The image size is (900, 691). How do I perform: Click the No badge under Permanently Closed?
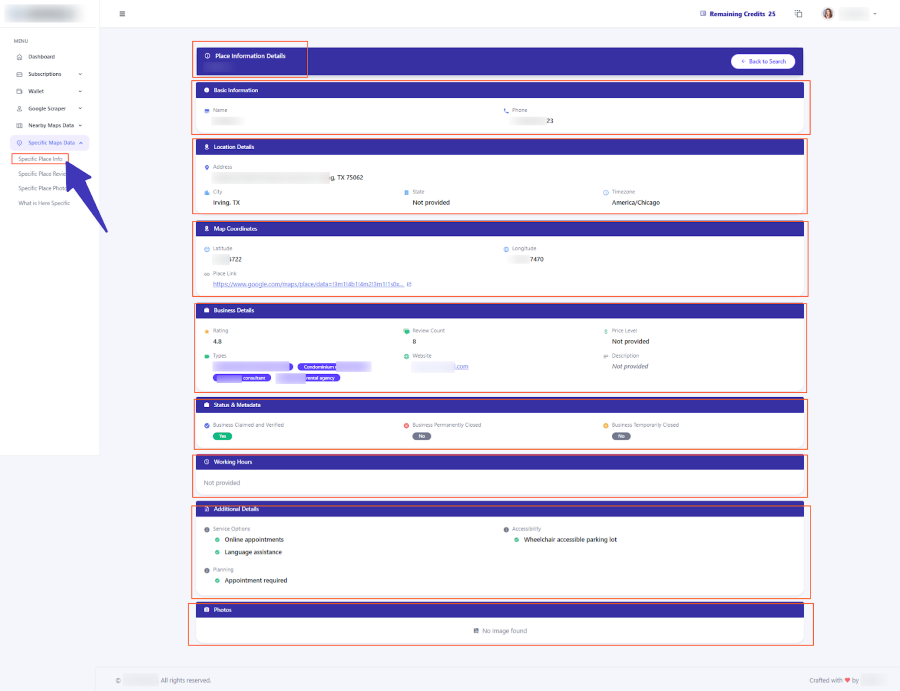[421, 436]
